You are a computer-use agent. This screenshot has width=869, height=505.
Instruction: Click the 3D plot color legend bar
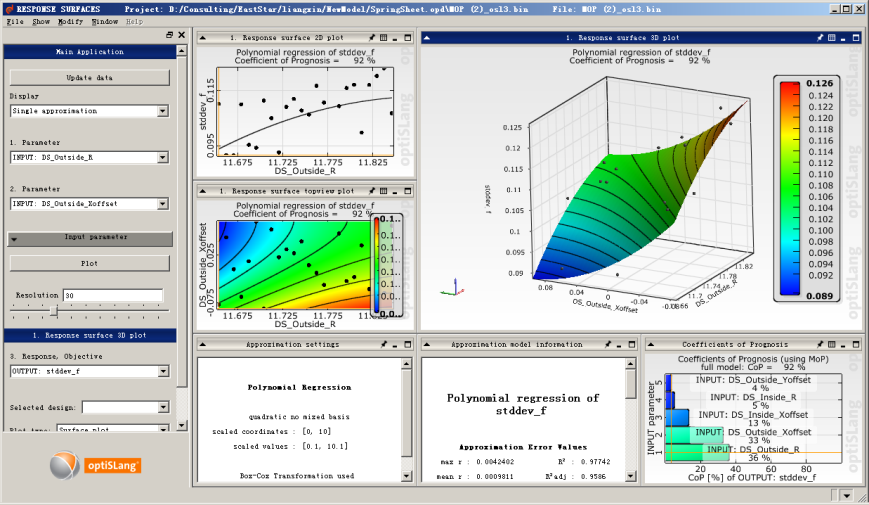(x=790, y=188)
